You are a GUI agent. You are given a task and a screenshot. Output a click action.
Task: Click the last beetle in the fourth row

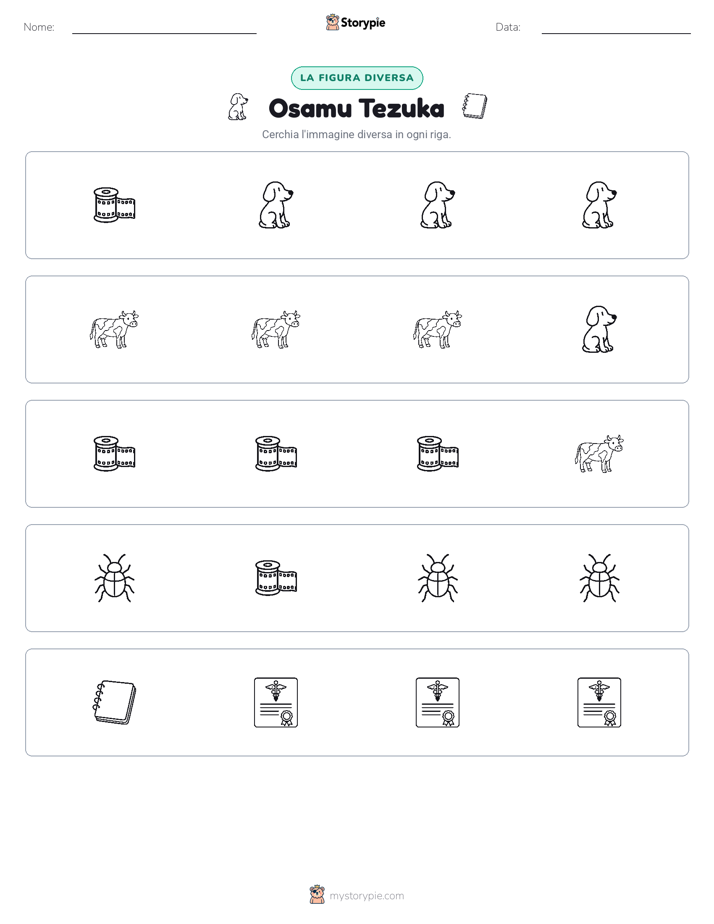pos(599,578)
